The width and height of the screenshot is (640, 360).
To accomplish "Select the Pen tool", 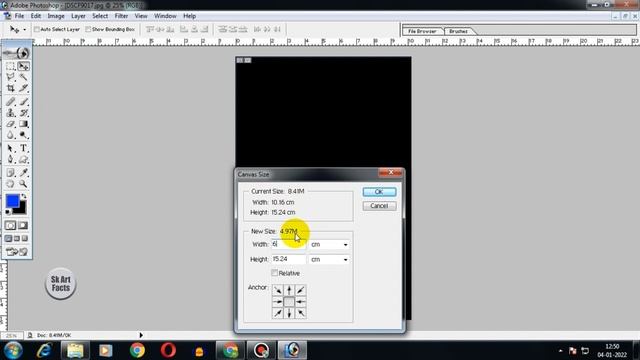I will click(x=11, y=160).
